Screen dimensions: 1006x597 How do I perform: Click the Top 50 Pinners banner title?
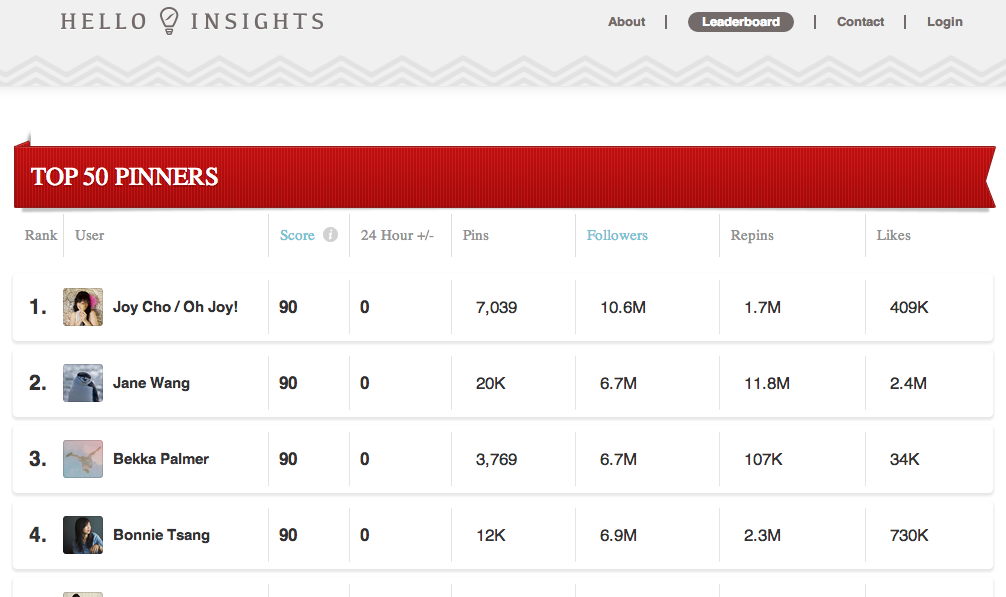pyautogui.click(x=124, y=177)
